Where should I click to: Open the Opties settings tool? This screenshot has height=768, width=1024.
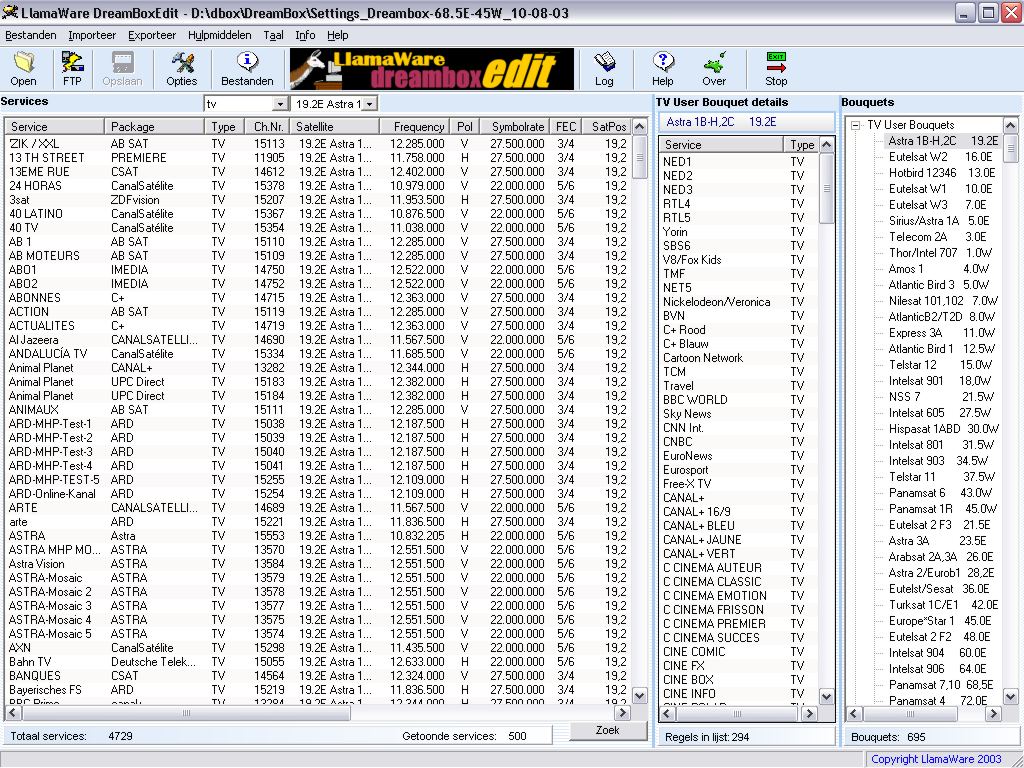click(x=182, y=69)
